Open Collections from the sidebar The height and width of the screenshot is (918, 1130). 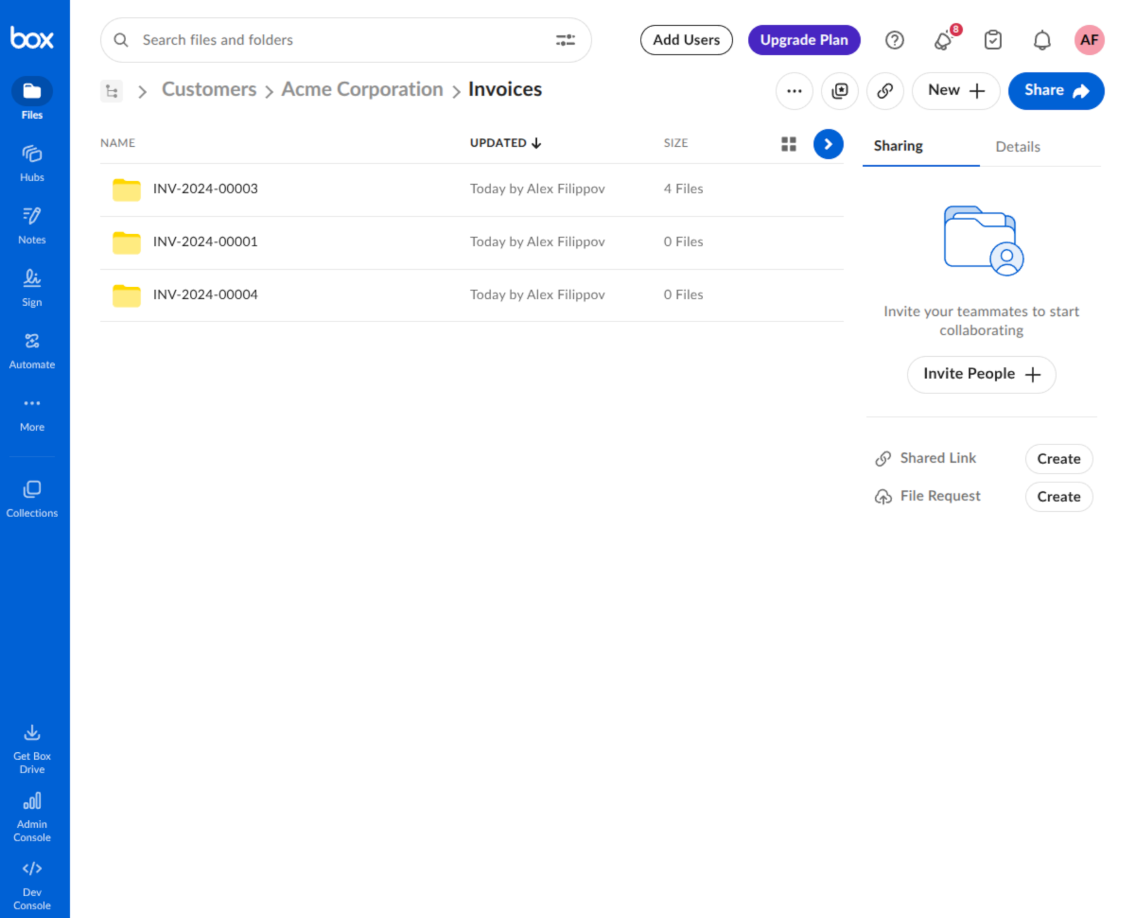pos(32,499)
